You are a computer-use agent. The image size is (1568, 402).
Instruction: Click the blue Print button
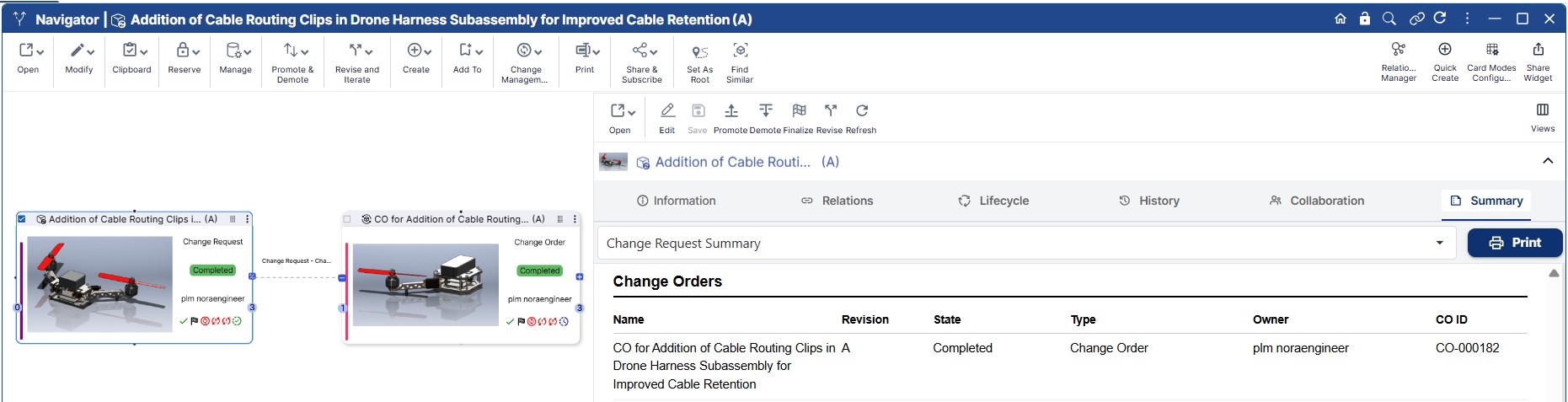[1514, 243]
